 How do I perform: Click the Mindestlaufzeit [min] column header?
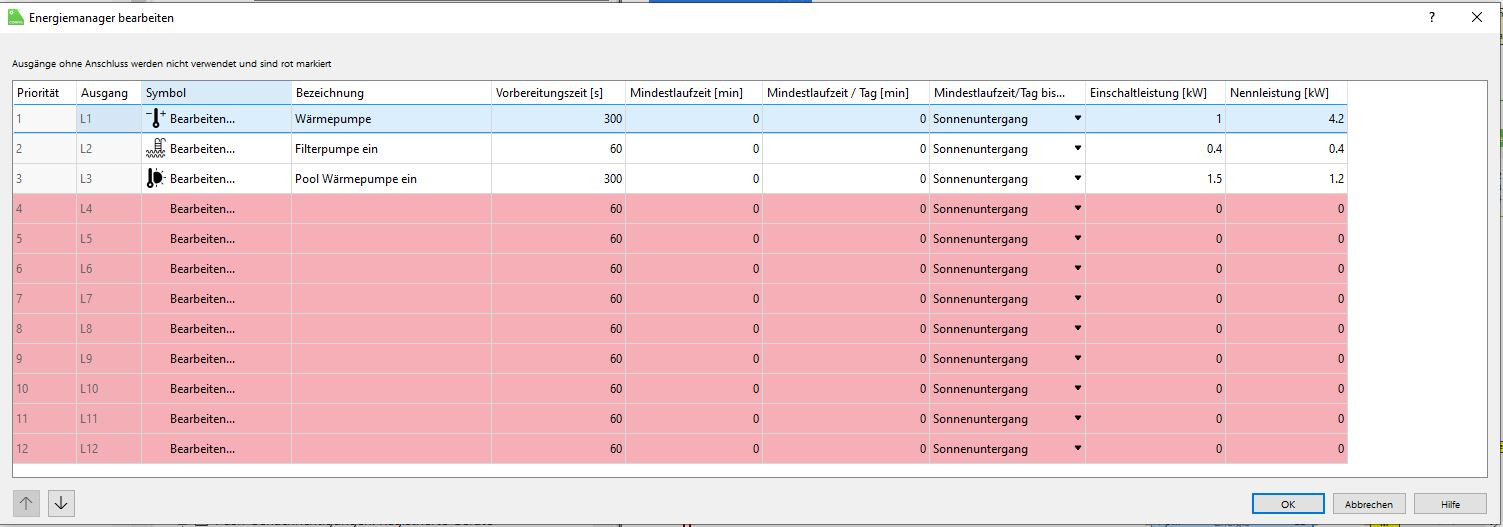[694, 92]
